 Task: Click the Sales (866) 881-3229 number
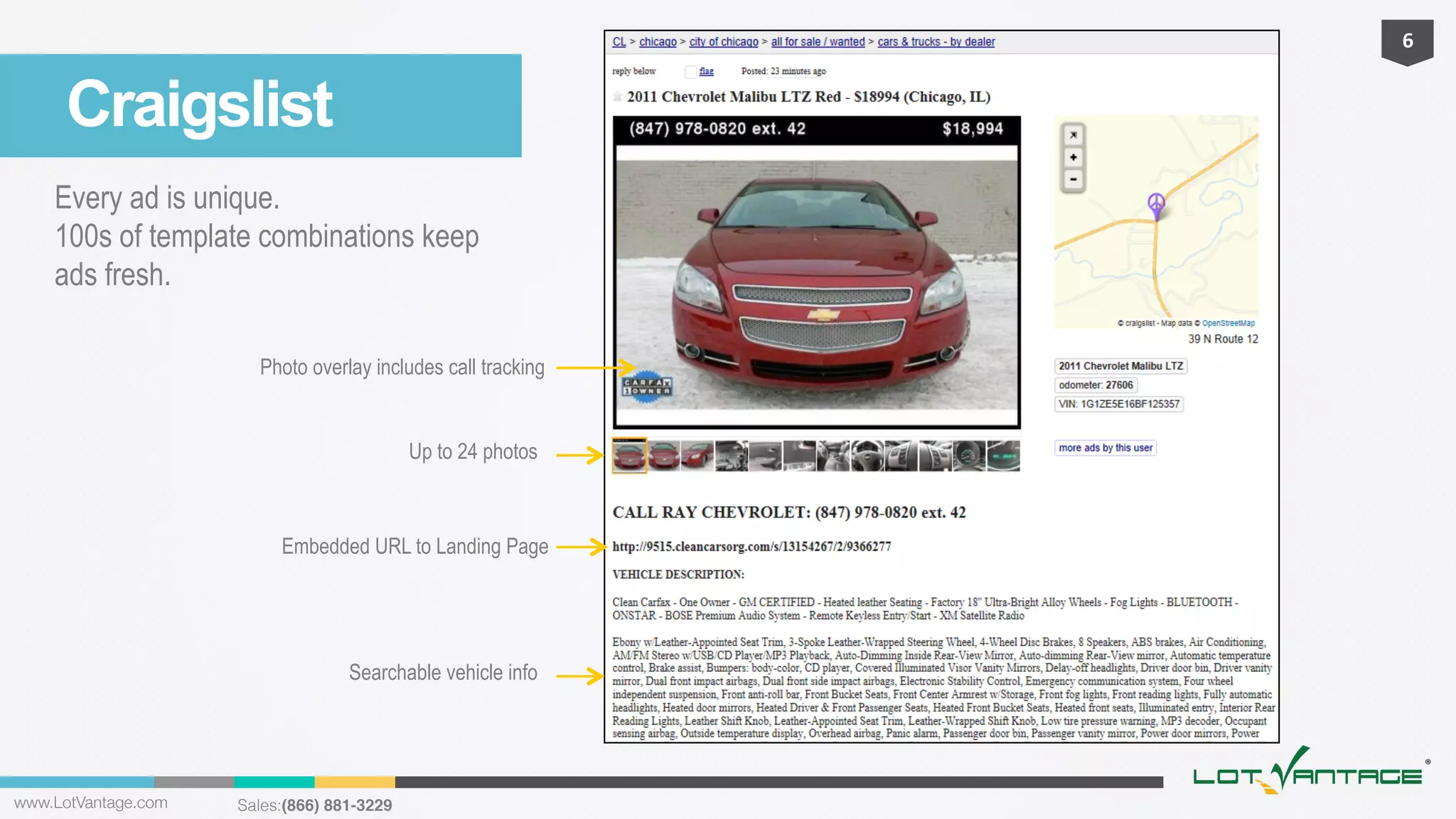[314, 805]
